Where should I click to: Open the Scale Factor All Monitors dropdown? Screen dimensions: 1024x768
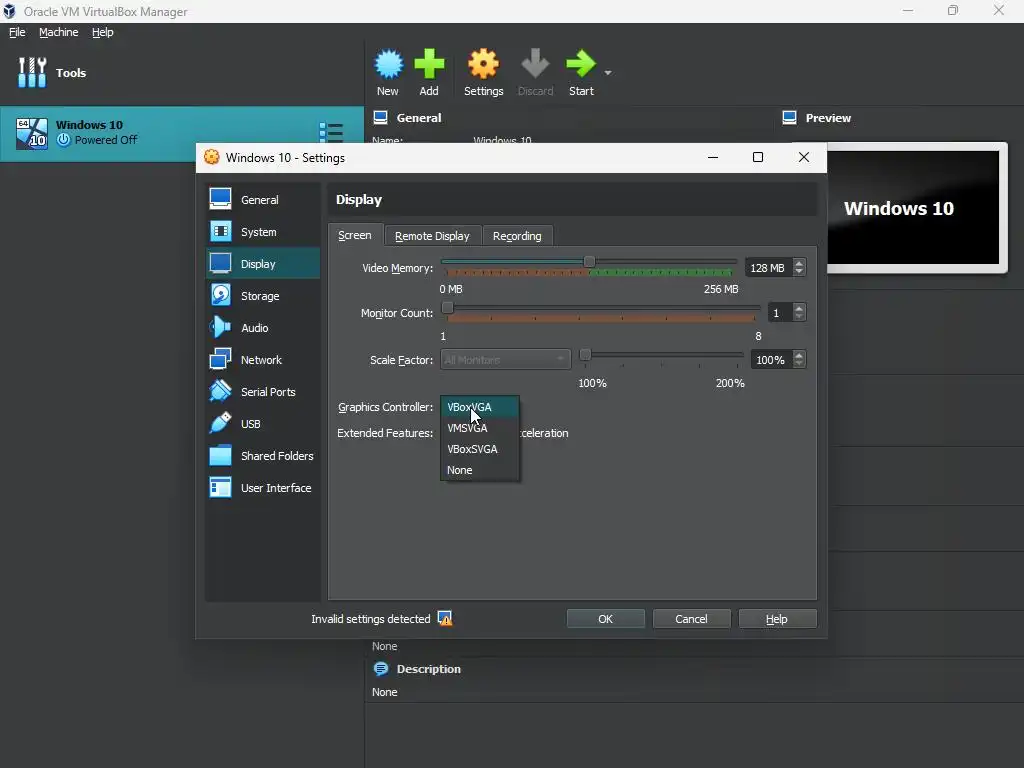point(505,360)
